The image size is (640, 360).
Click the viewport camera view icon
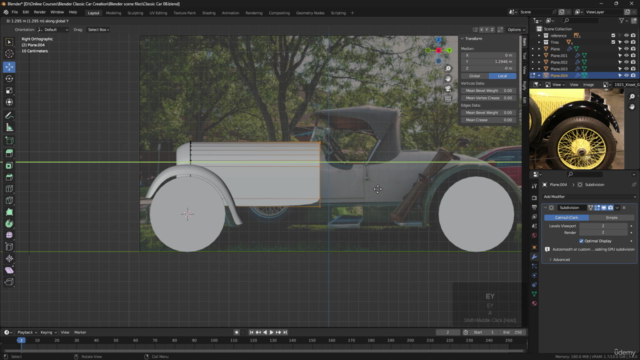pyautogui.click(x=448, y=89)
